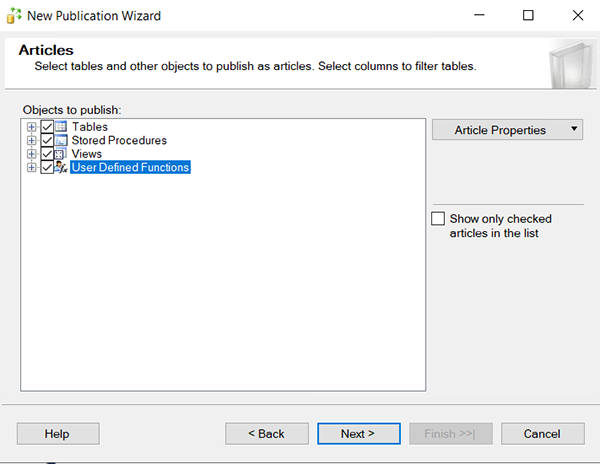Open the Article Properties dropdown

click(x=507, y=130)
